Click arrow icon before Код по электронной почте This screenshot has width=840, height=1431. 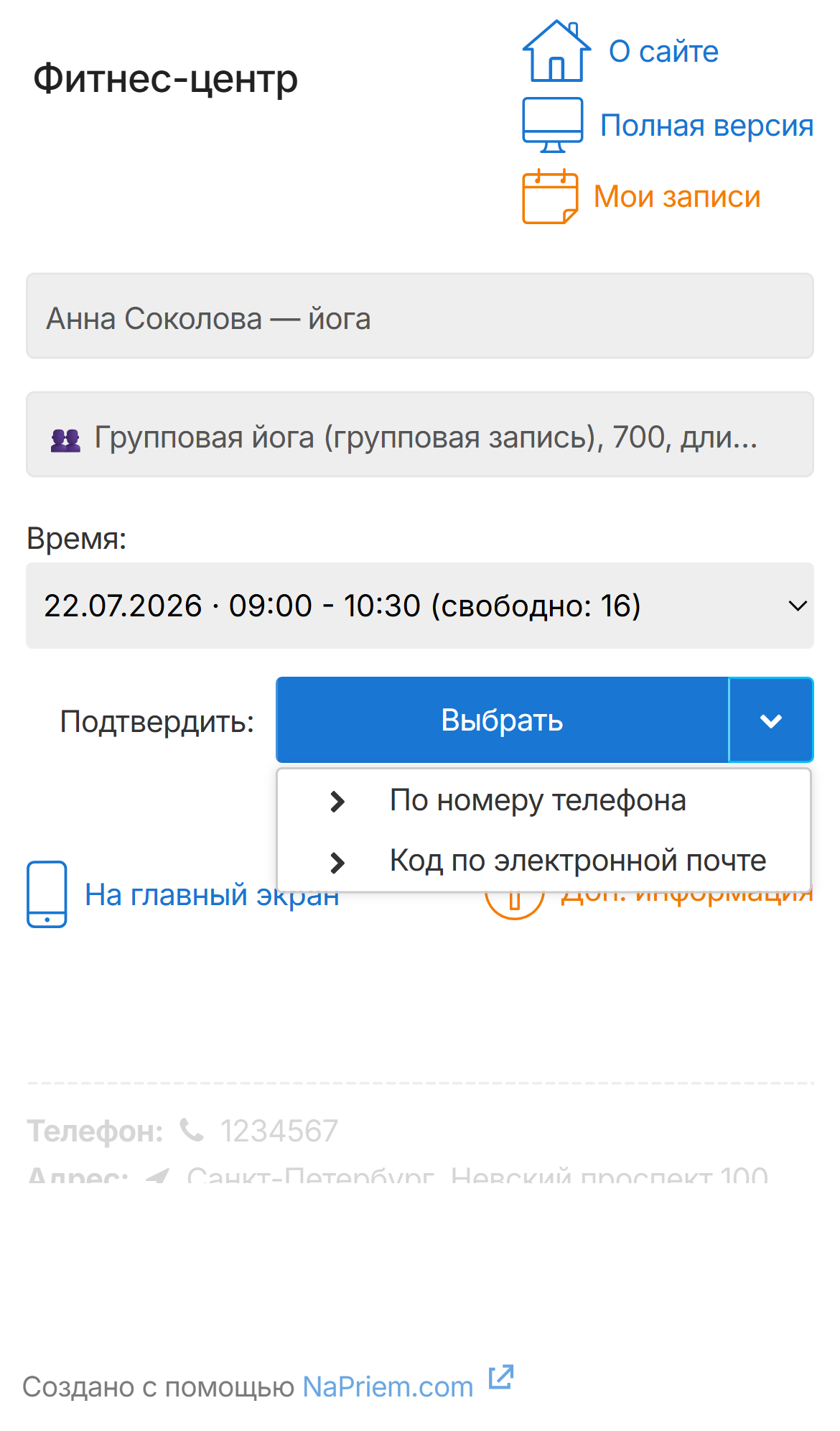point(337,862)
